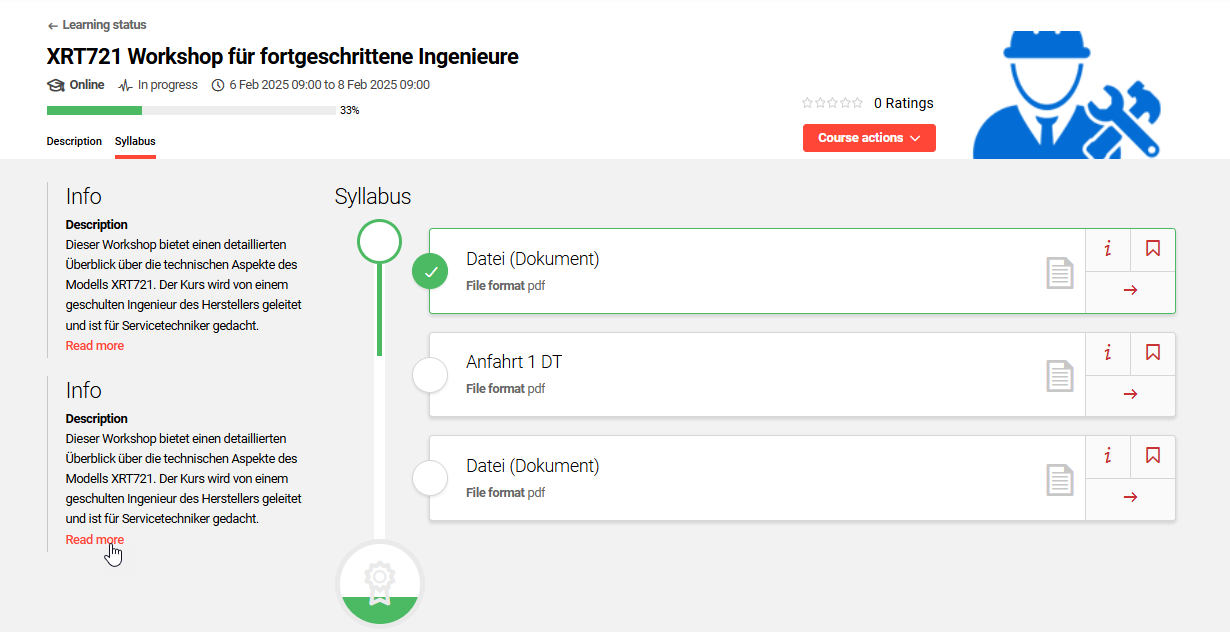Viewport: 1230px width, 632px height.
Task: Toggle completed checkmark on first Datei (Dokument)
Action: click(x=430, y=271)
